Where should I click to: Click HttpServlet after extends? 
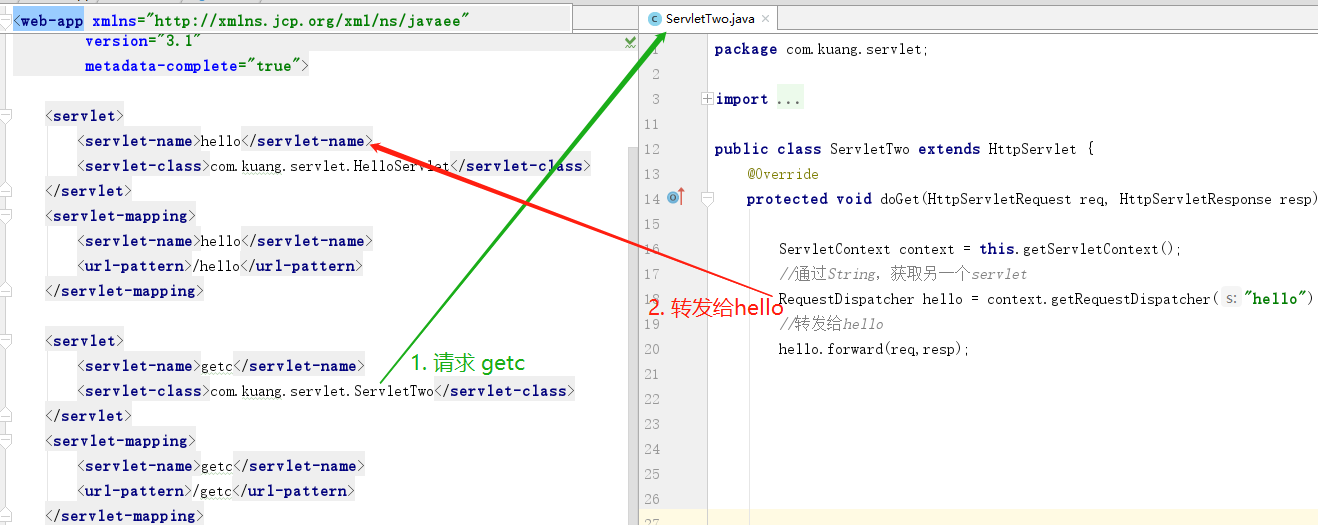(1032, 149)
